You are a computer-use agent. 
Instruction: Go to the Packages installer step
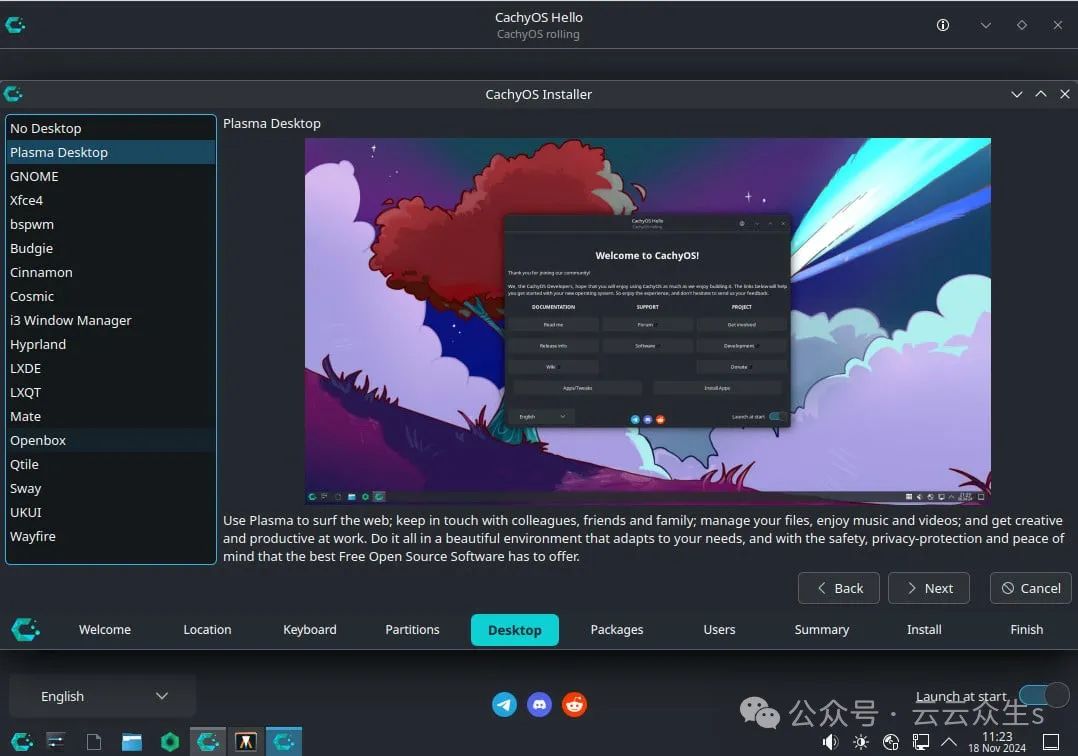617,630
